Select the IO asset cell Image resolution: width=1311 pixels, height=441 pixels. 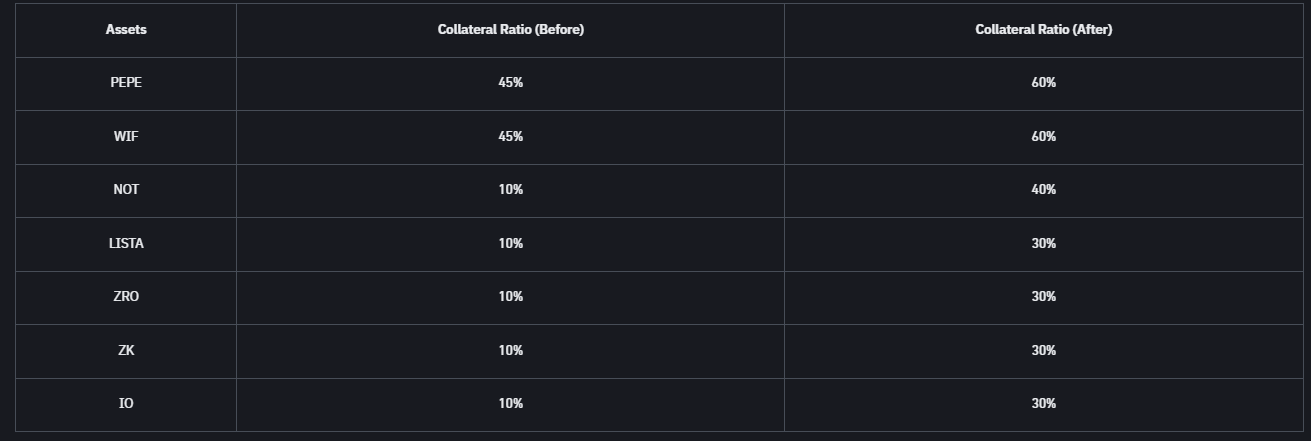point(126,404)
